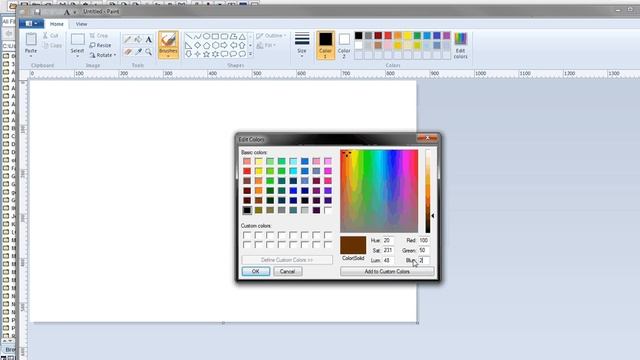
Task: Pick the black basic color swatch in dialog
Action: point(247,210)
